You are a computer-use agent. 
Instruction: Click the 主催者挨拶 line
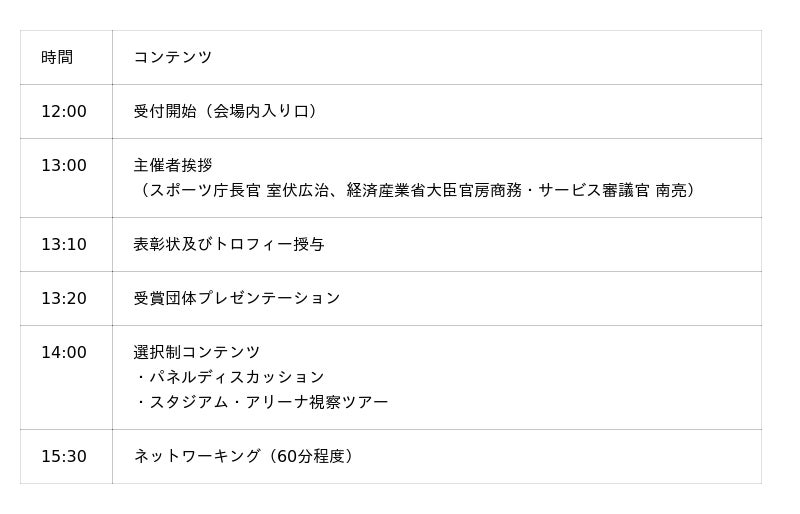pos(173,165)
